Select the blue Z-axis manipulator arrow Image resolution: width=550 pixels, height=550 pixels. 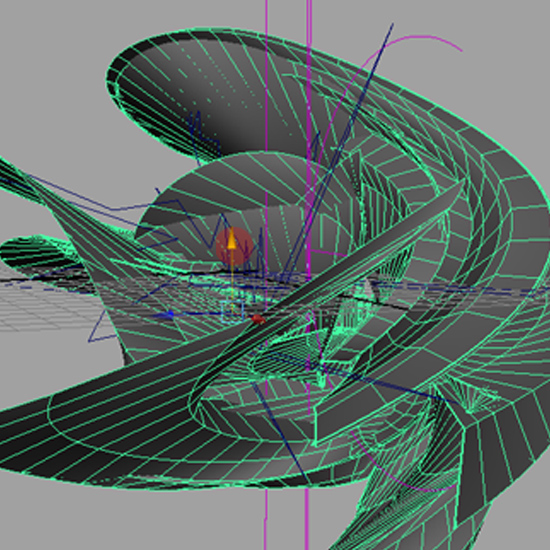click(166, 315)
